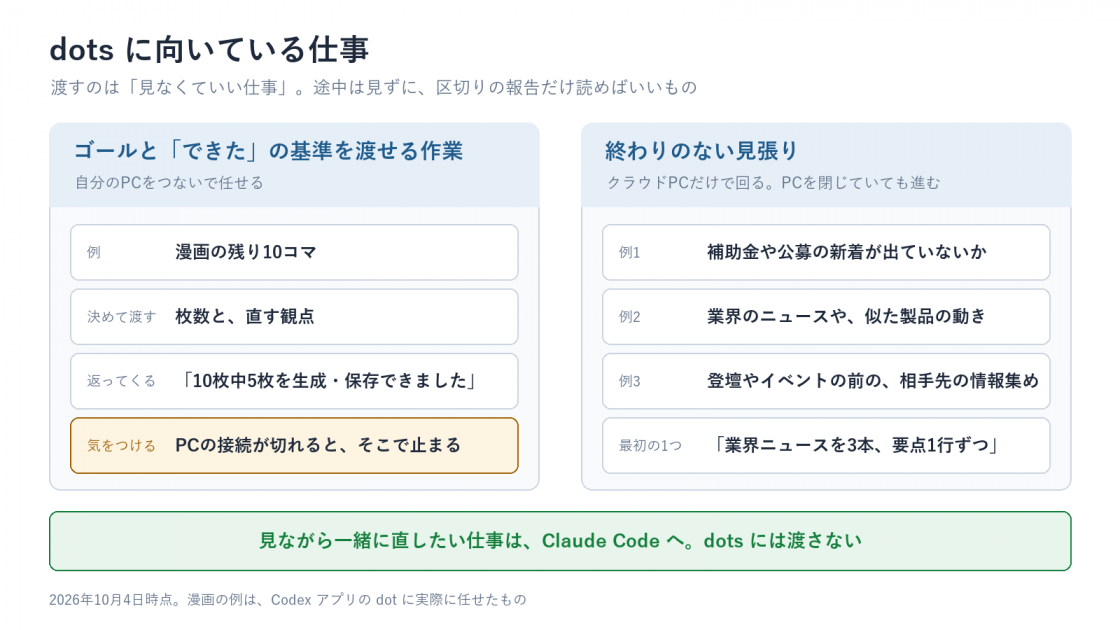Select the row '補助金や公募の新着が出ていないか'
1120x630 pixels.
[x=826, y=252]
